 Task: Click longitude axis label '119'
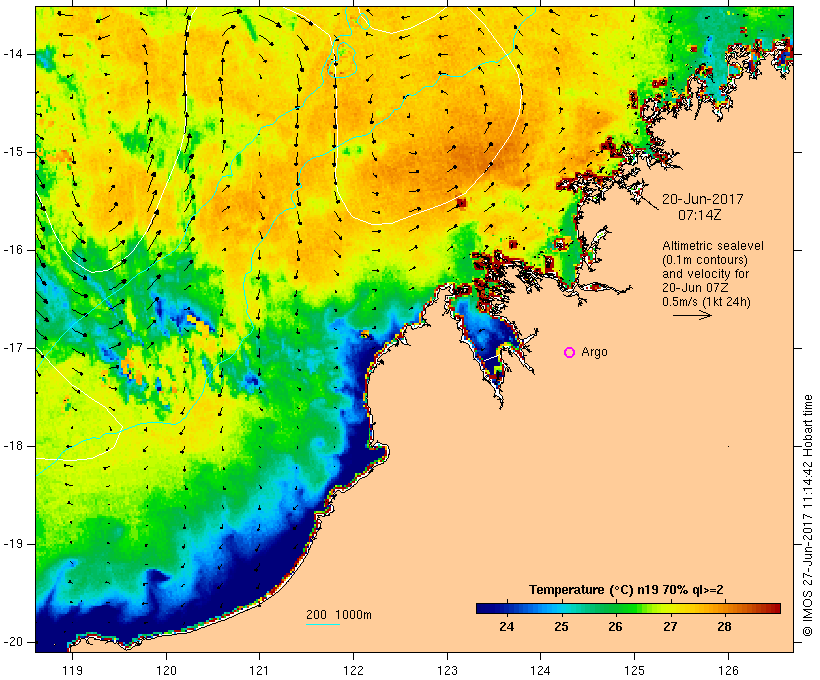coord(73,670)
